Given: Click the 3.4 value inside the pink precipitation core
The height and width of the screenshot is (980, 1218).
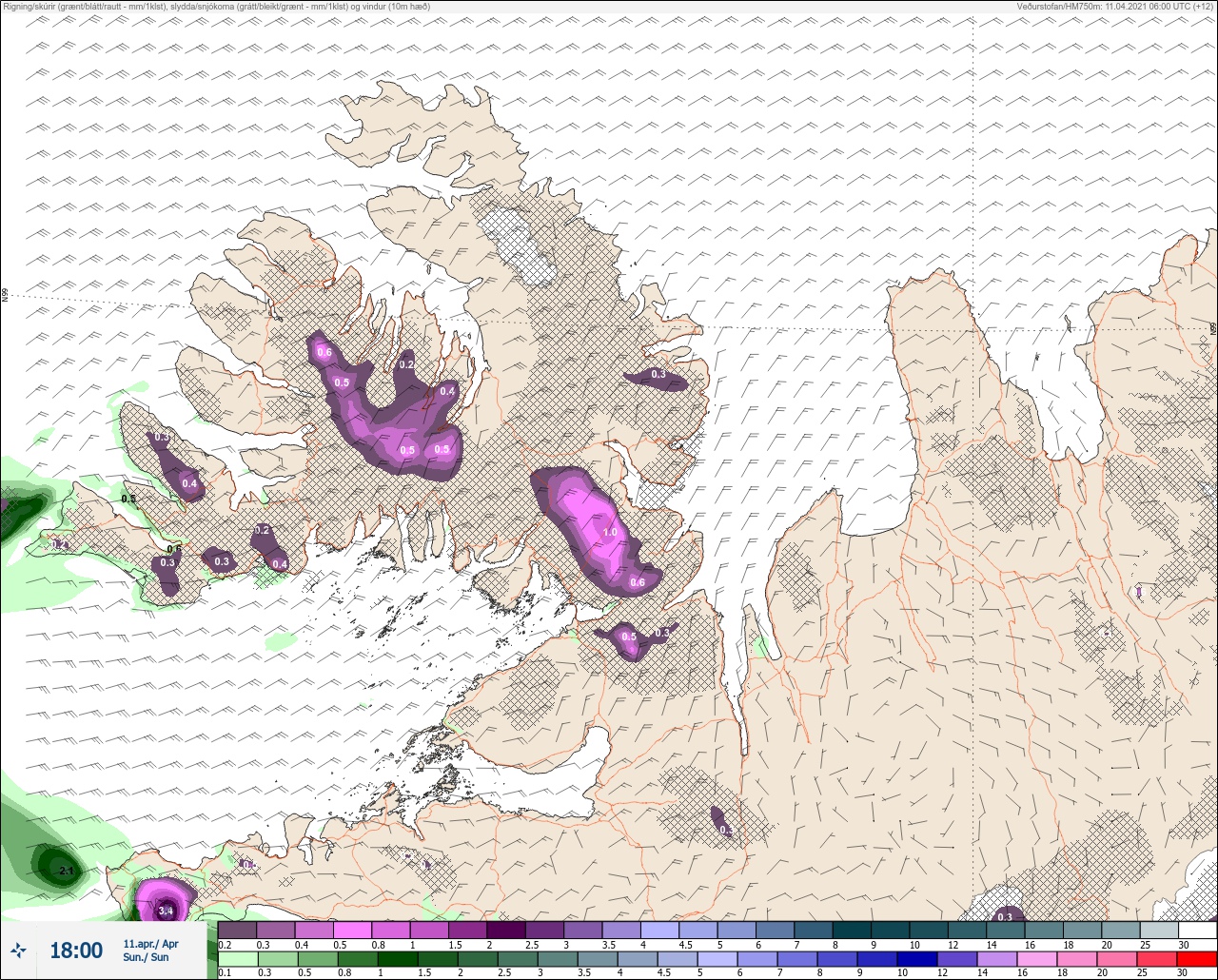Looking at the screenshot, I should [x=166, y=911].
